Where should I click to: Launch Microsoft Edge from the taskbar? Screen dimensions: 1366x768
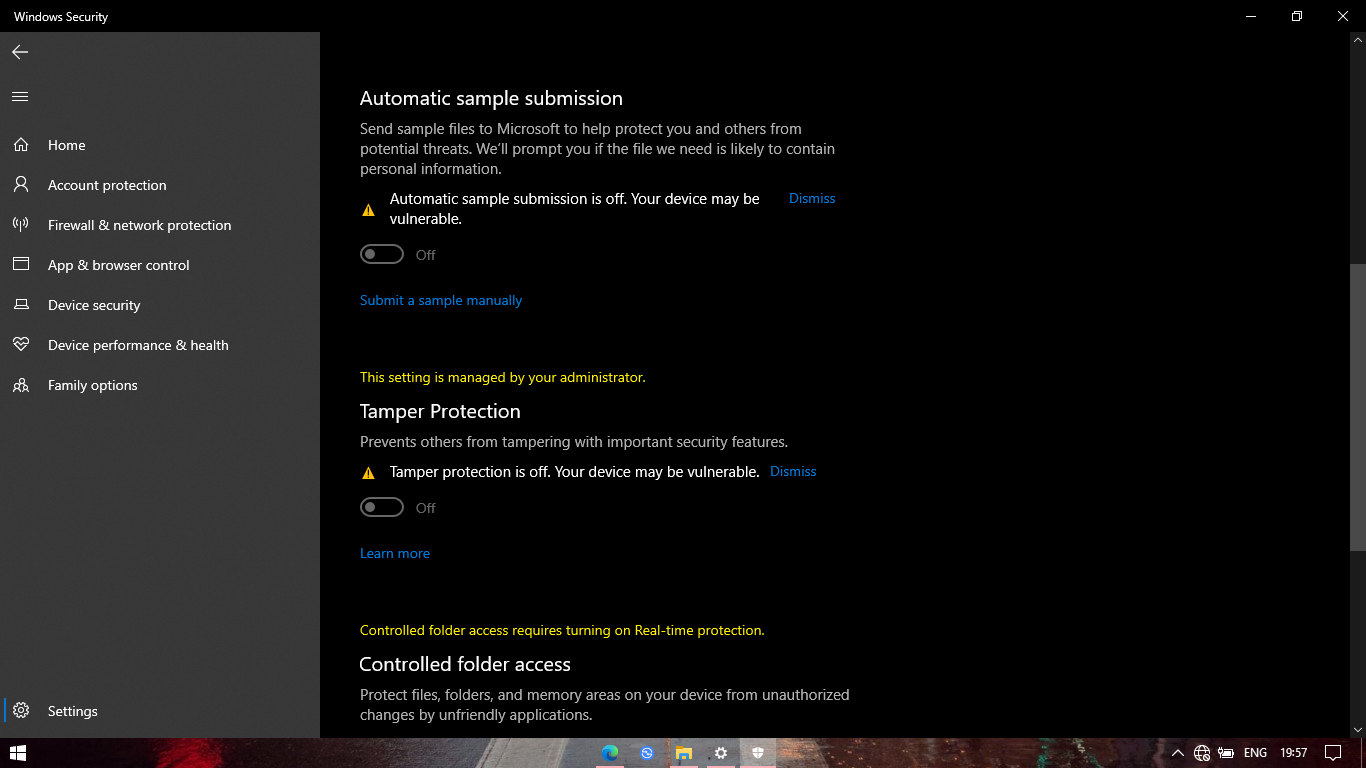click(610, 753)
